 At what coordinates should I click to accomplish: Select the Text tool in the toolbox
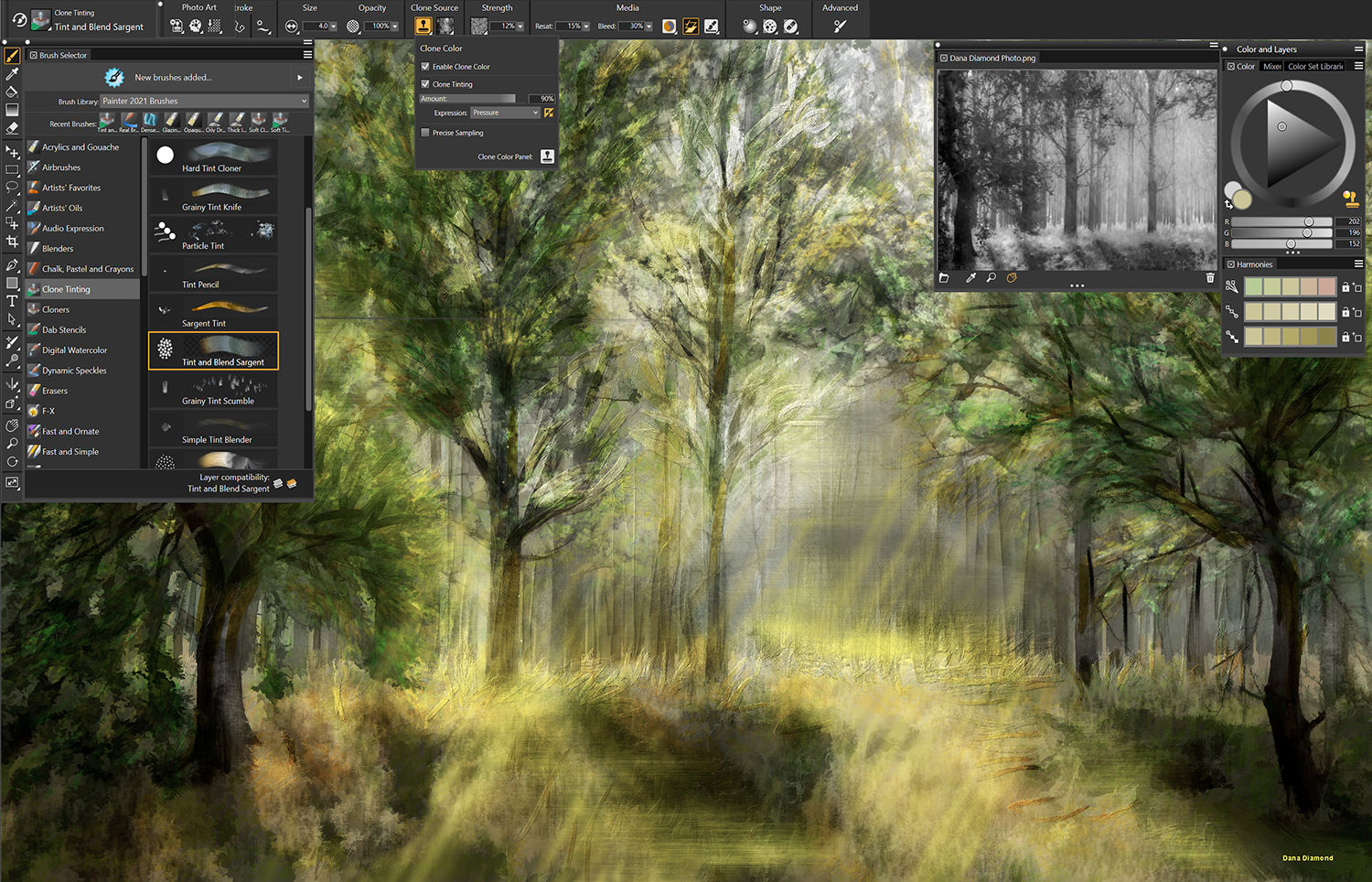[12, 301]
